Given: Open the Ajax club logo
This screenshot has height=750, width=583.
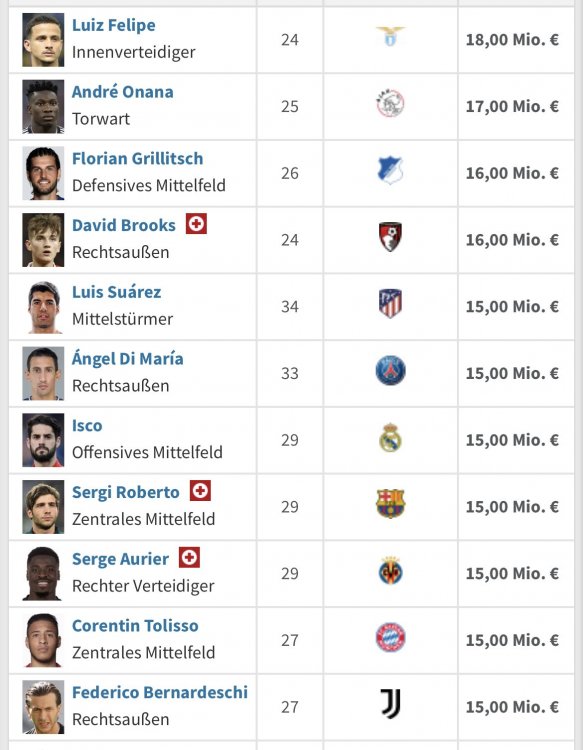Looking at the screenshot, I should coord(390,103).
